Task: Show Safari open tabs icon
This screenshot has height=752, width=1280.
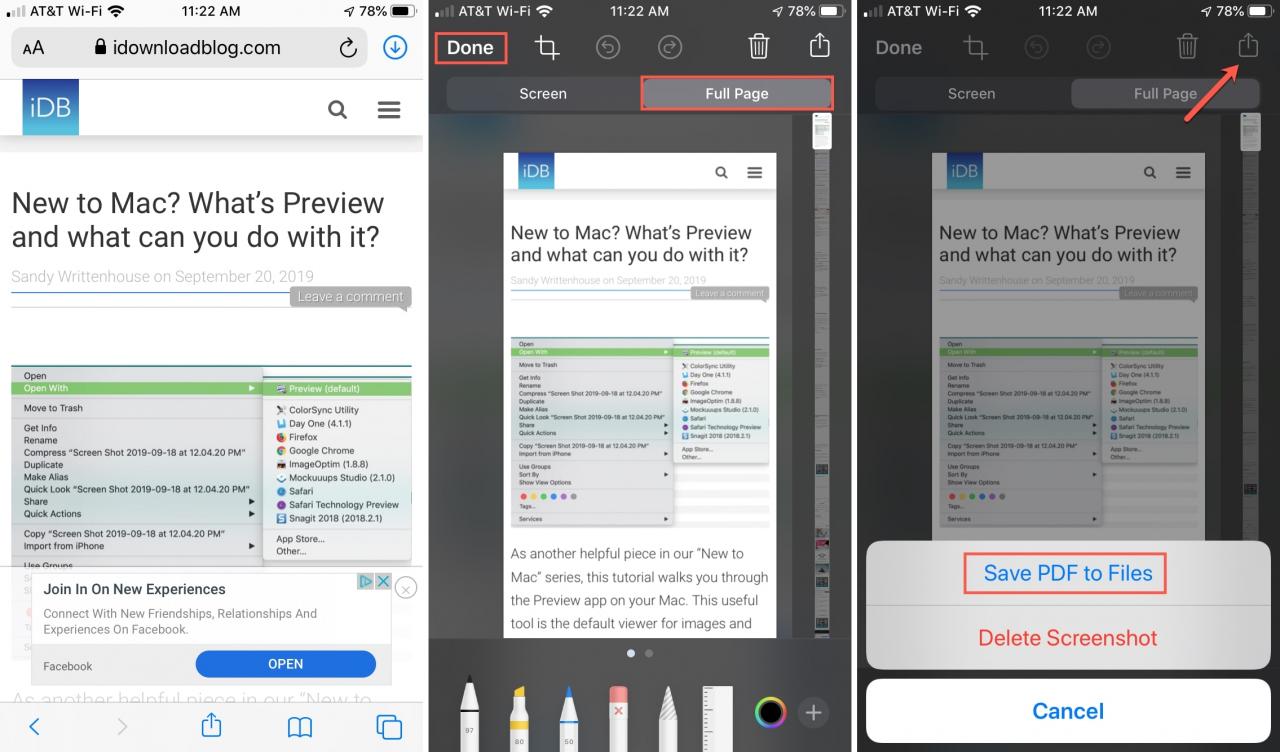Action: pyautogui.click(x=388, y=726)
